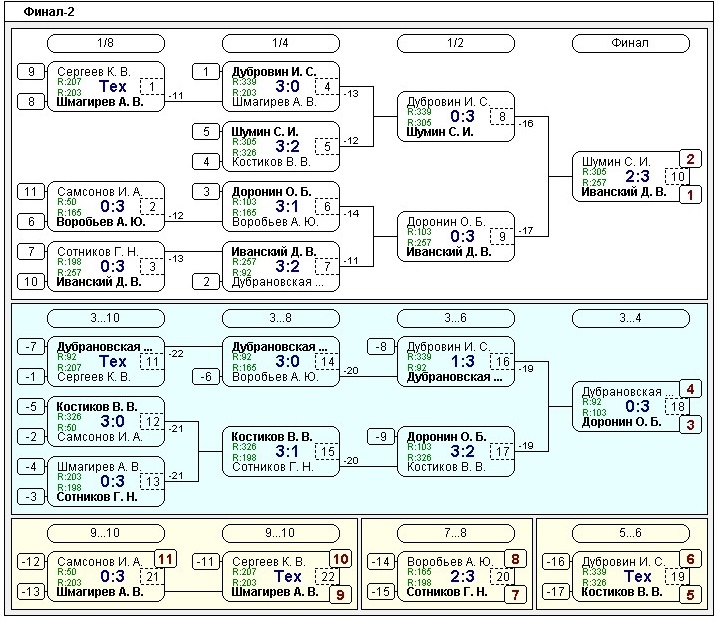Image resolution: width=719 pixels, height=621 pixels.
Task: Click the 1/2 semifinal round header
Action: point(455,43)
